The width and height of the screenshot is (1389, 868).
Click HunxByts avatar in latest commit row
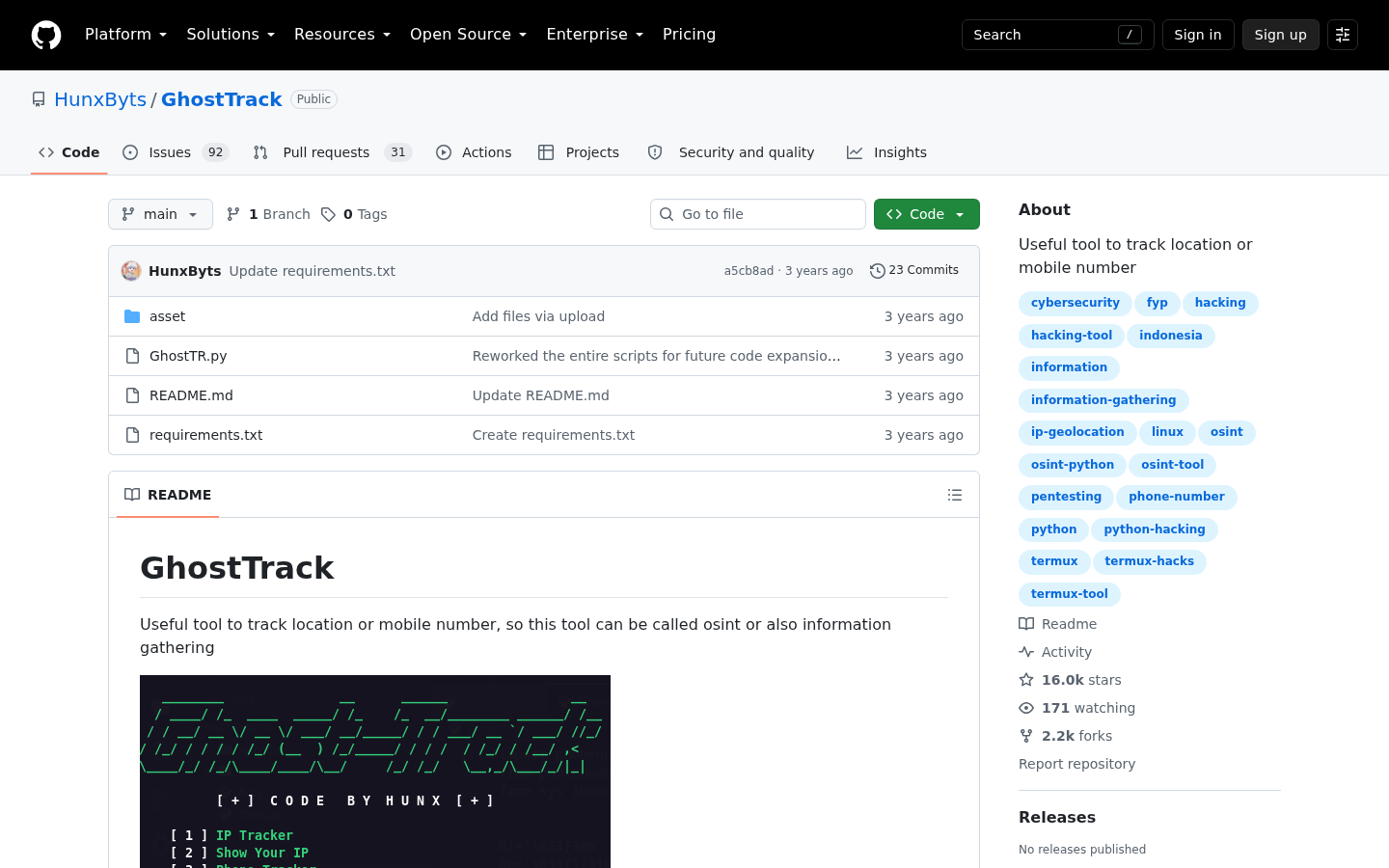pyautogui.click(x=131, y=271)
